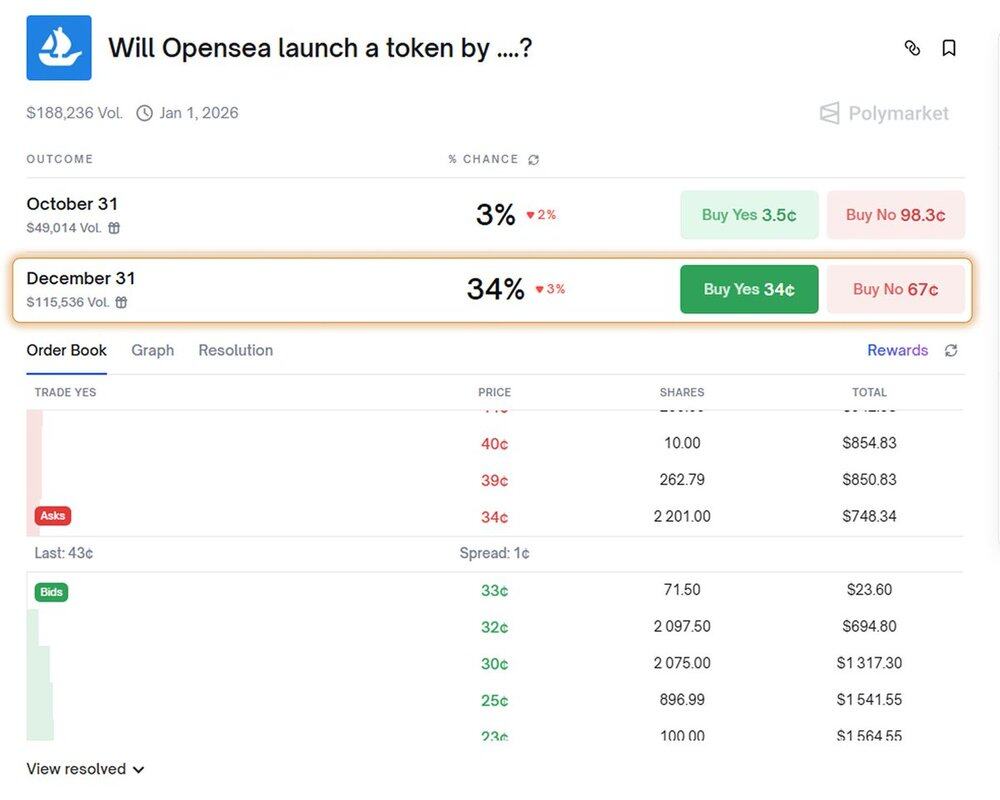This screenshot has width=1000, height=800.
Task: Click the Polymarket logo
Action: click(884, 113)
